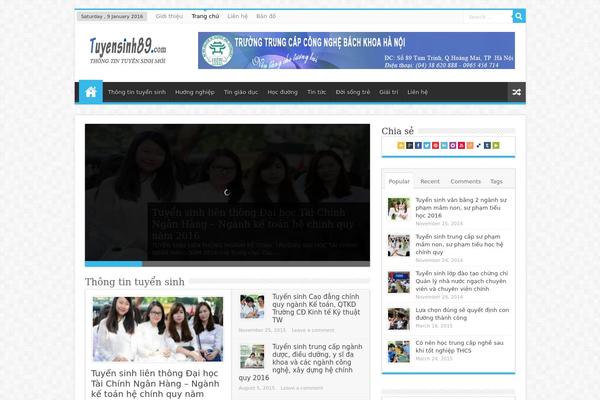Viewport: 600px width, 400px height.
Task: Select Trang chủ in the top menu
Action: pyautogui.click(x=205, y=16)
